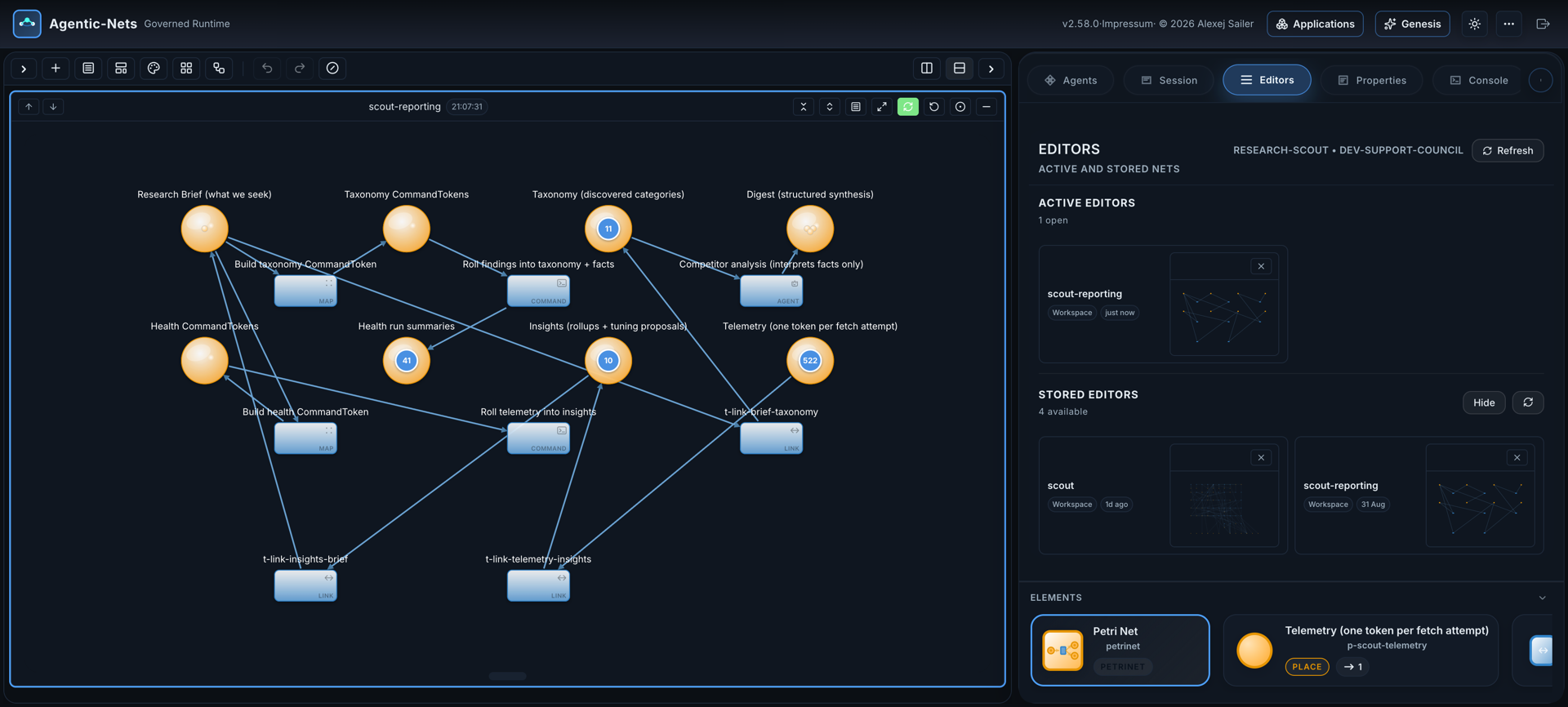Click the layout template toolbar icon
The image size is (1568, 707).
coord(121,69)
